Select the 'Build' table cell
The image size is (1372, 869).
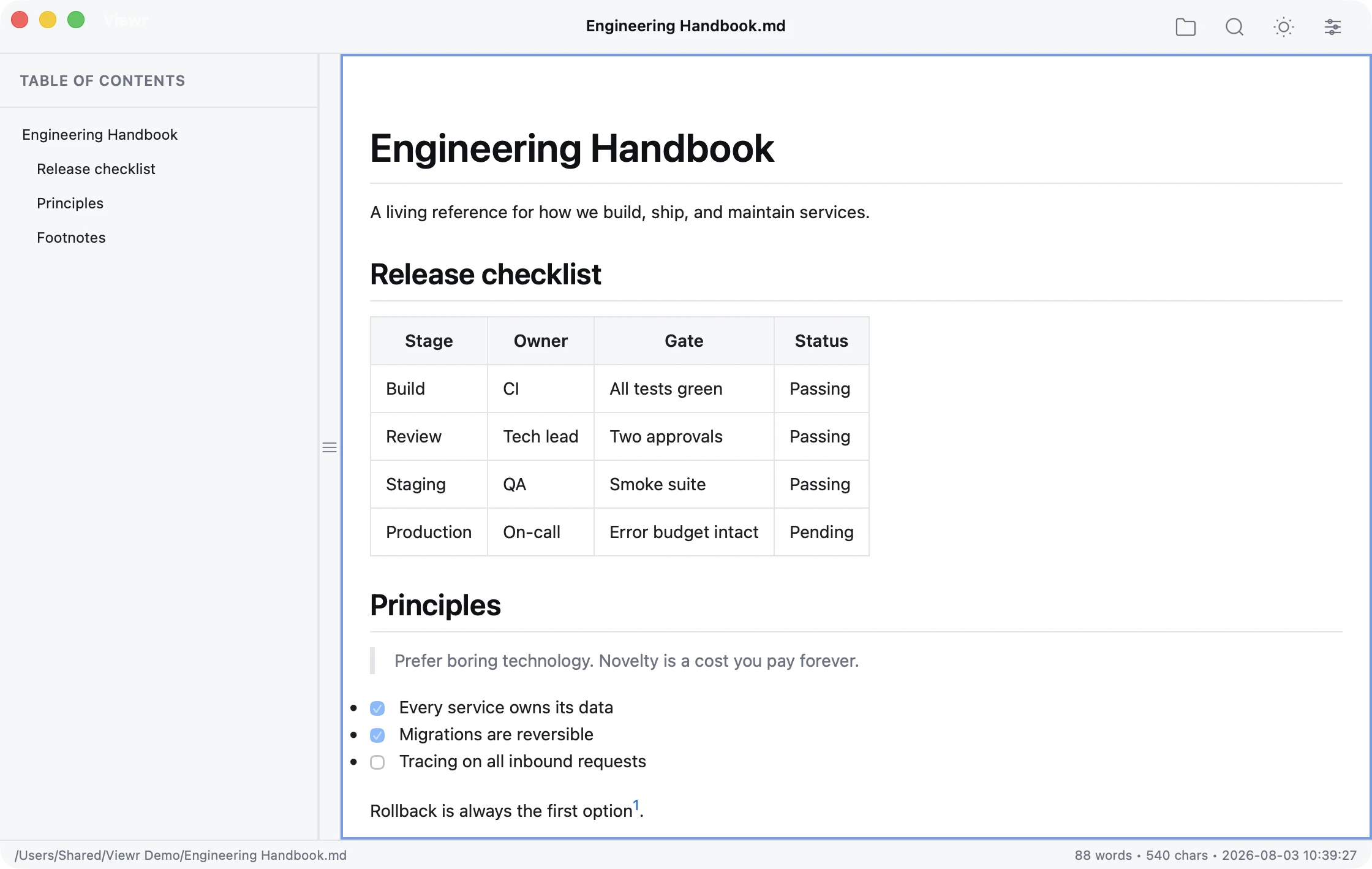(429, 389)
